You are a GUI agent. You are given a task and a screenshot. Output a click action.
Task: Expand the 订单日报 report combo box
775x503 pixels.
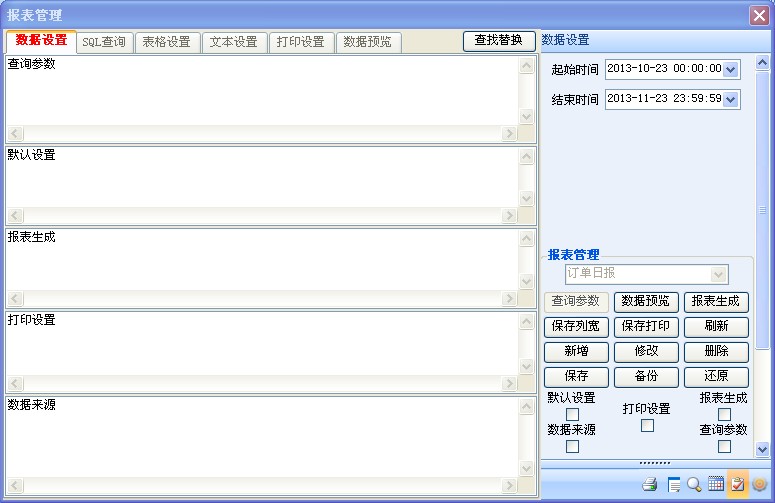718,274
